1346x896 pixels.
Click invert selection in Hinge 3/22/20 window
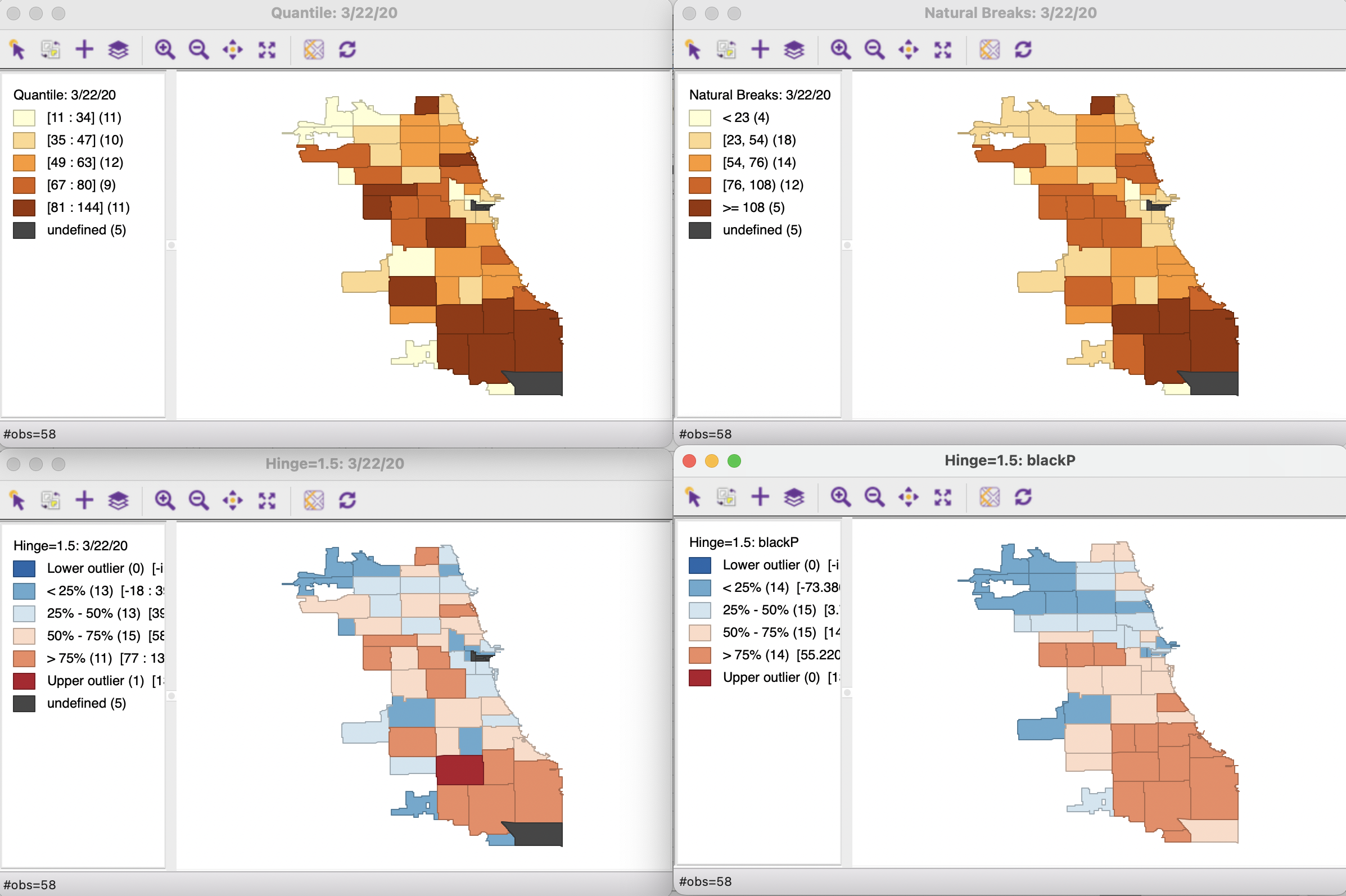point(51,501)
